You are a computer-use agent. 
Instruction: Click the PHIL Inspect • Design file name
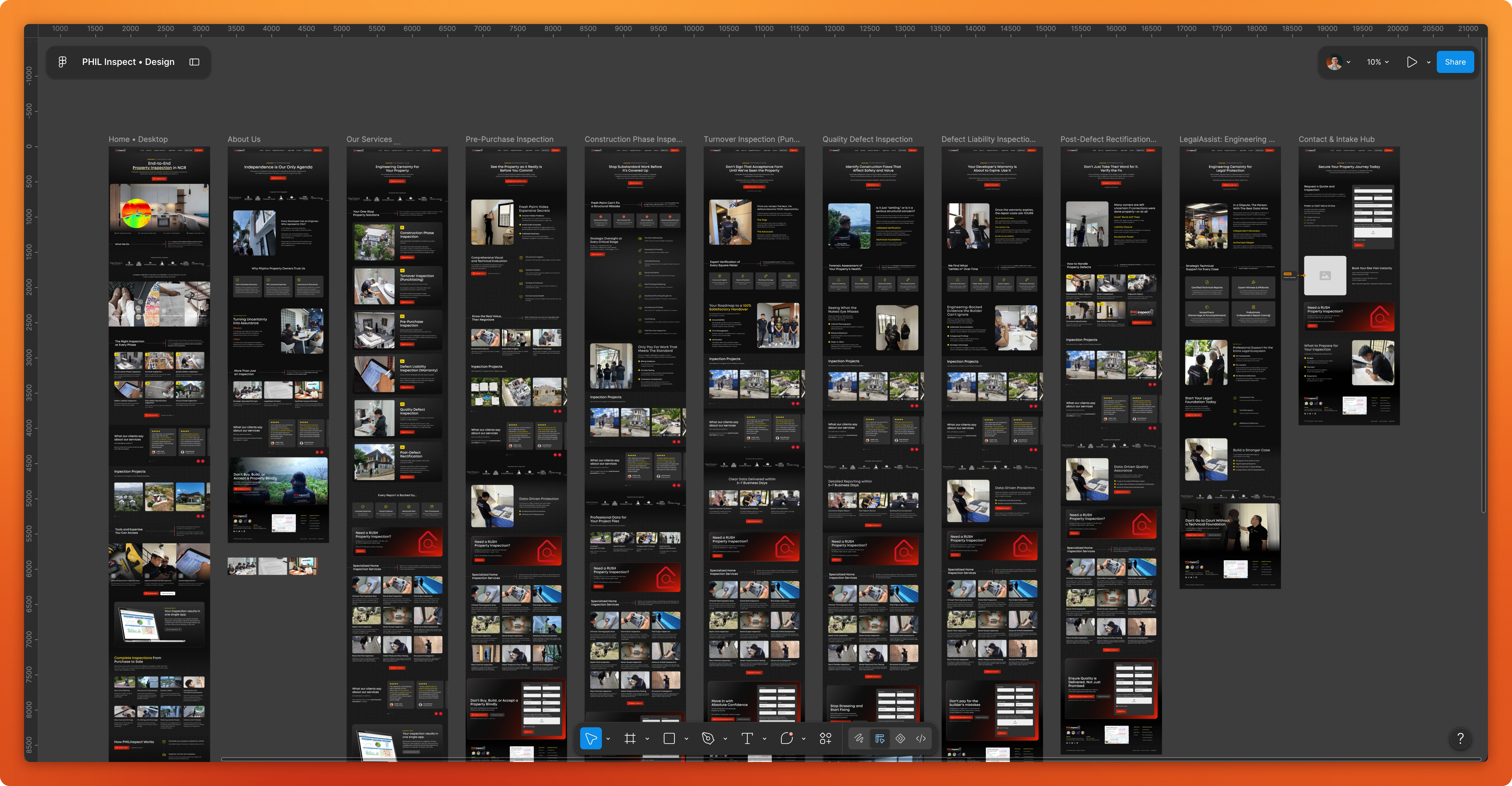point(128,61)
